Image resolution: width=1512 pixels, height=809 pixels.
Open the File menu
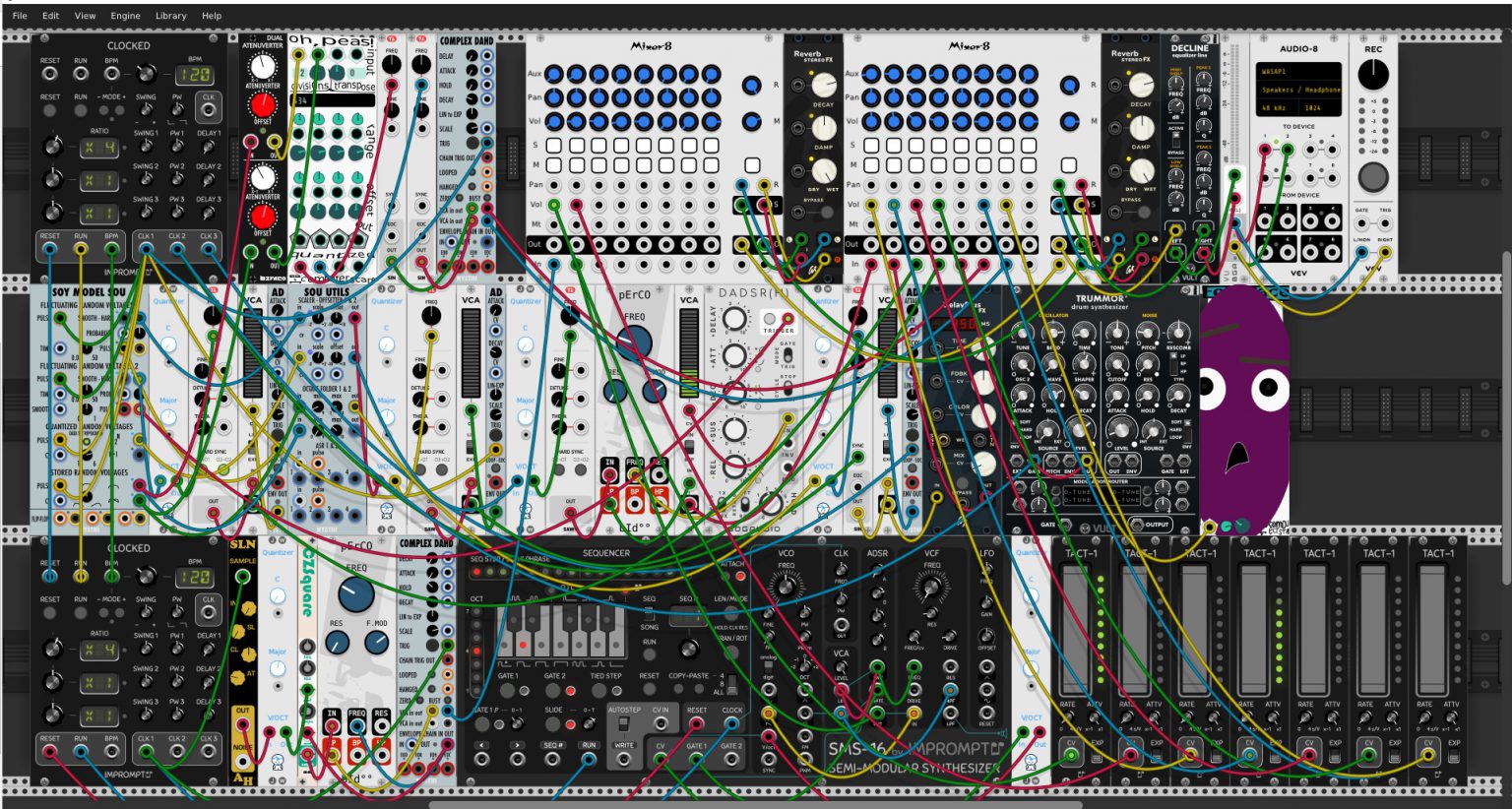[20, 16]
